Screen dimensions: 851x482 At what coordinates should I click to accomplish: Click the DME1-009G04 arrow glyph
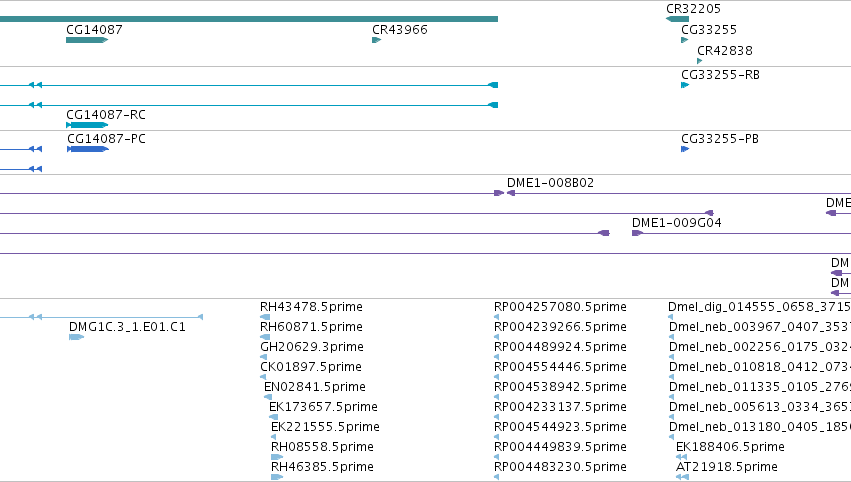click(x=637, y=233)
